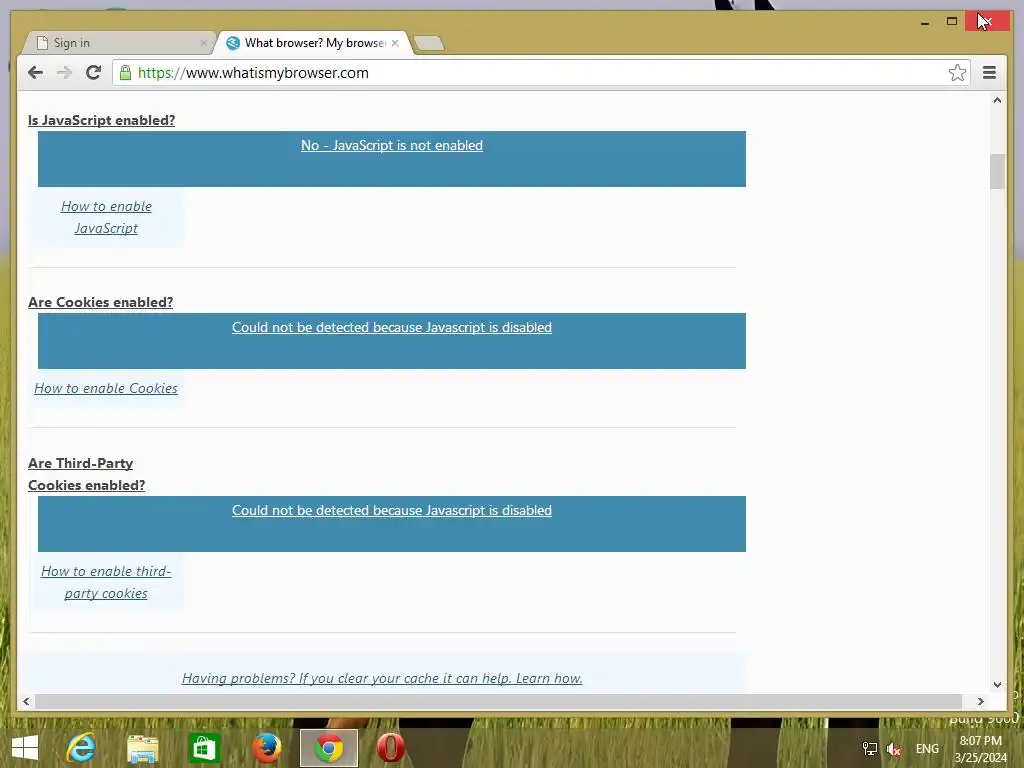Image resolution: width=1024 pixels, height=768 pixels.
Task: Click the muted volume tray icon
Action: coord(894,749)
